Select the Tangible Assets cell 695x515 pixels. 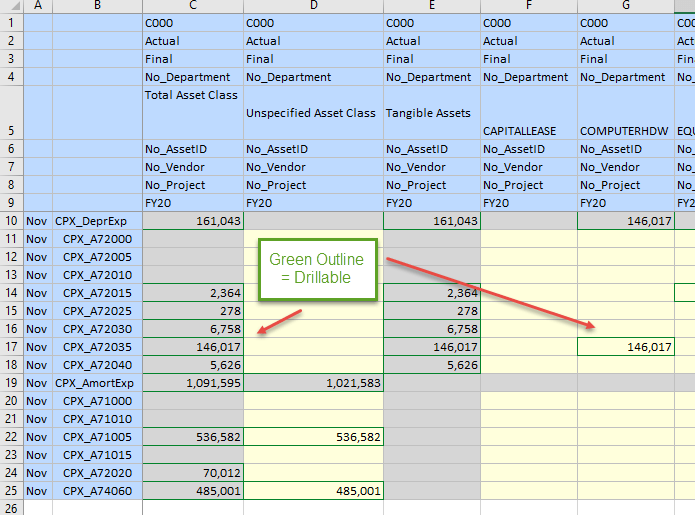pyautogui.click(x=431, y=112)
